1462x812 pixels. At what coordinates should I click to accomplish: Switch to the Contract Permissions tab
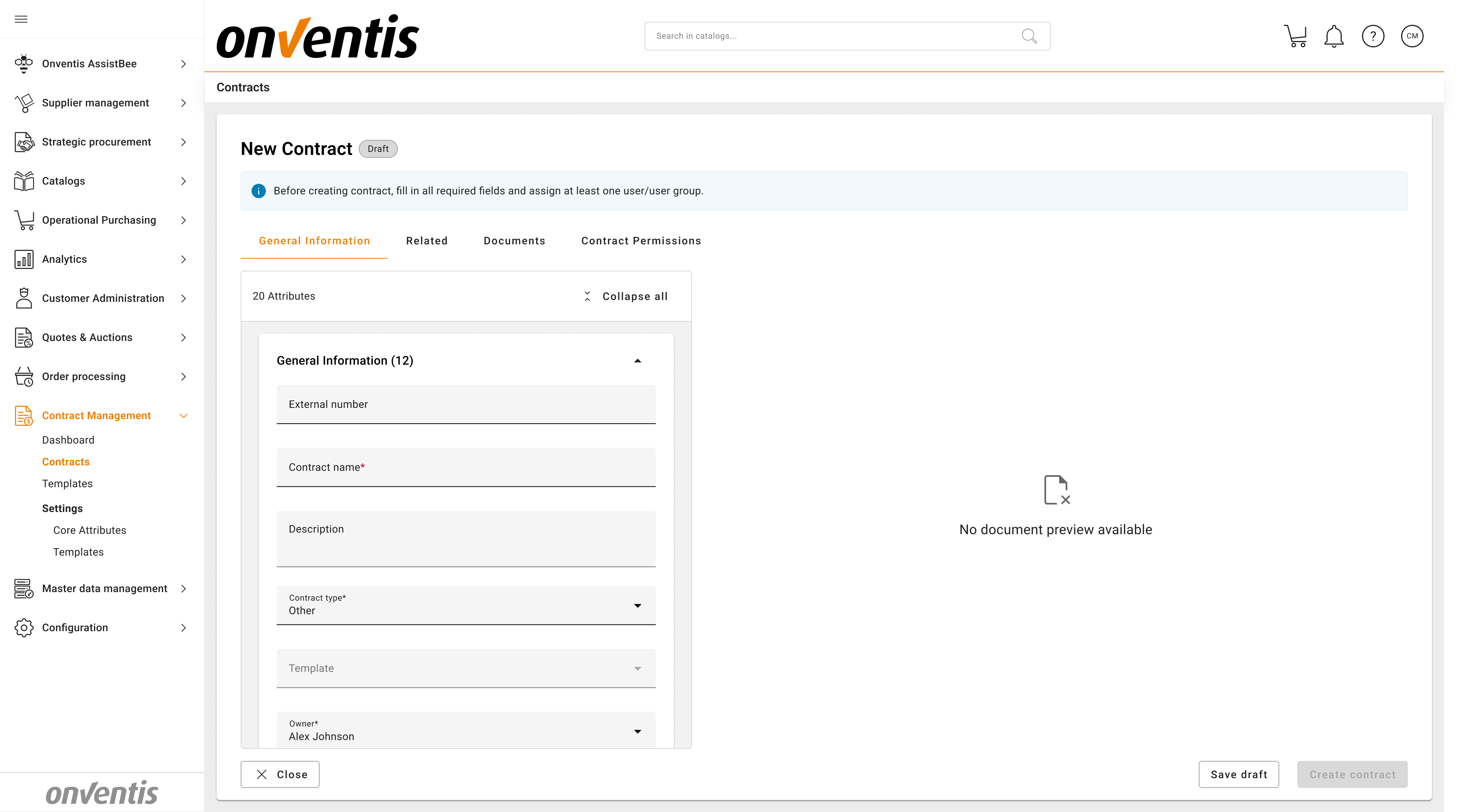[641, 241]
